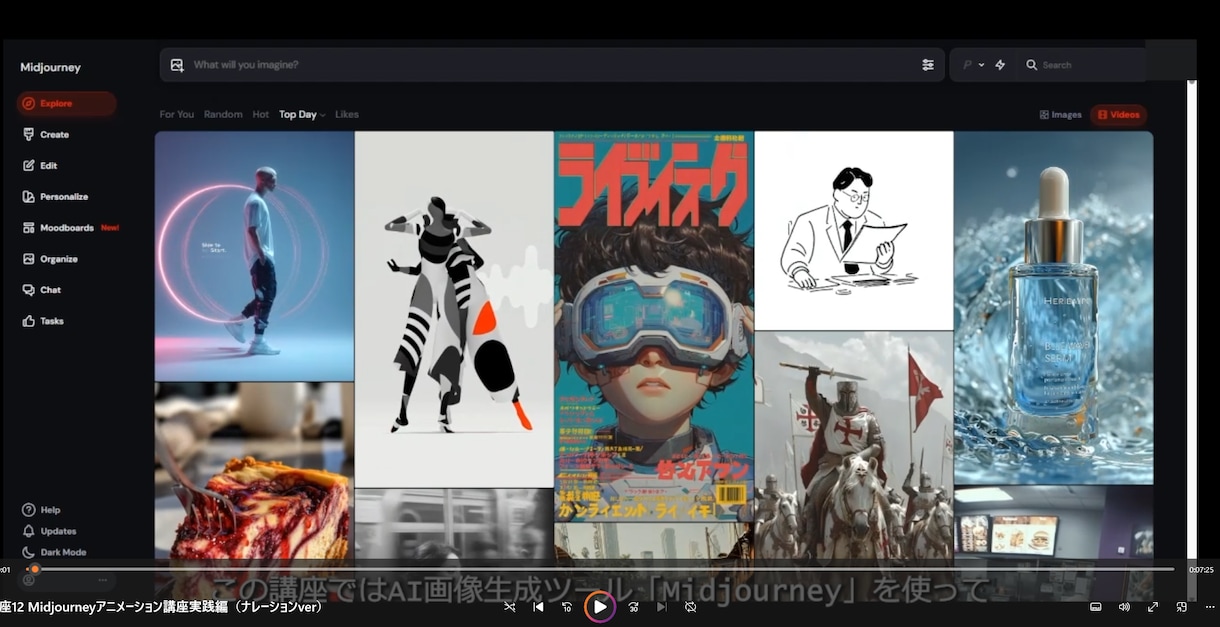Image resolution: width=1220 pixels, height=627 pixels.
Task: Open Help in the sidebar
Action: [x=41, y=509]
